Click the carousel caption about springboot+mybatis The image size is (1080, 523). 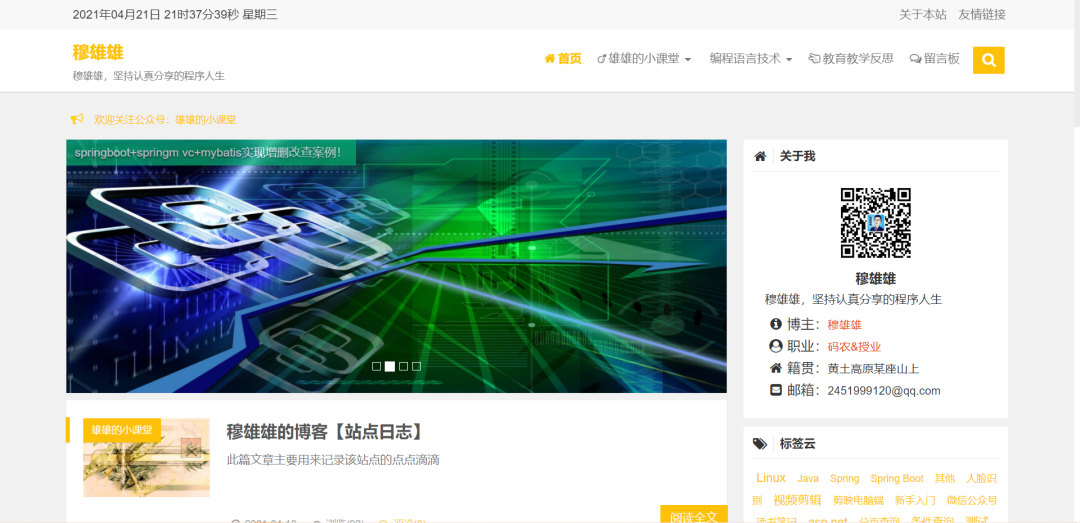tap(207, 152)
